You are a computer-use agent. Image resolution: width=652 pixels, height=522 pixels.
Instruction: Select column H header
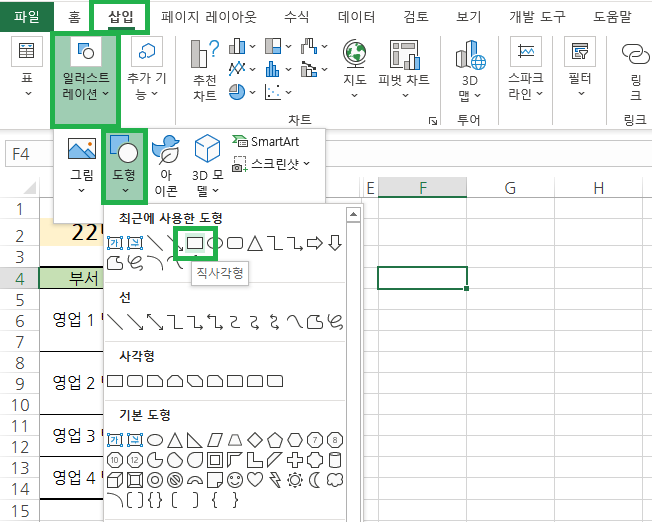[598, 188]
